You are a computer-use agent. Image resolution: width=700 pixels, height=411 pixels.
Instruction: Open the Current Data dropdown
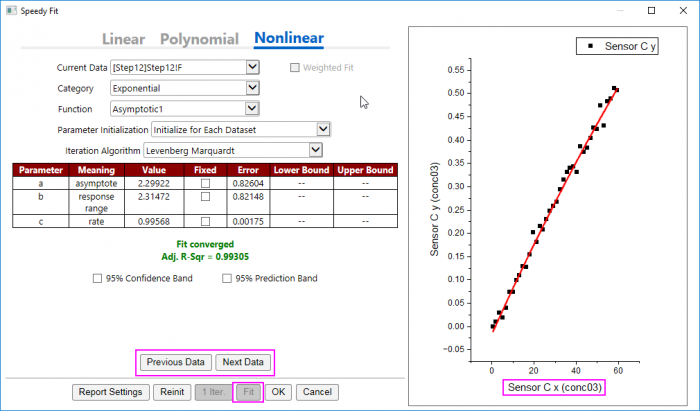click(252, 67)
